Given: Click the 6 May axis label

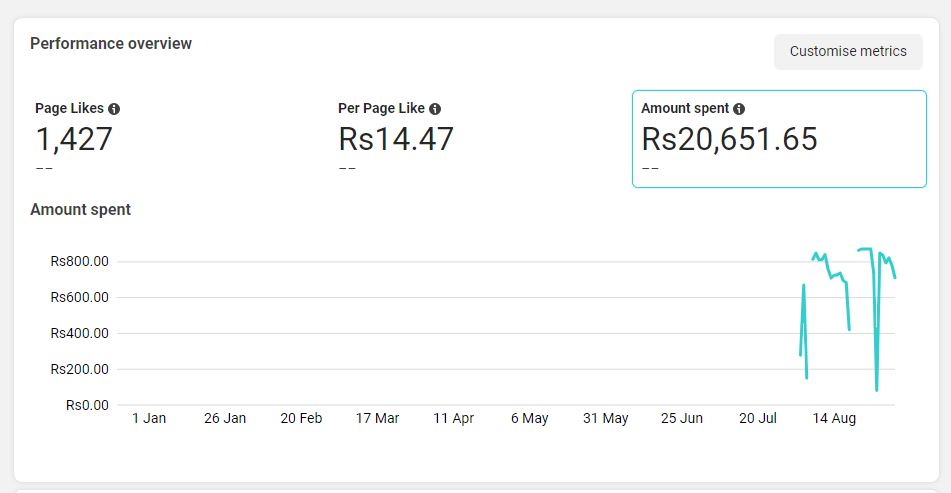Looking at the screenshot, I should tap(529, 418).
